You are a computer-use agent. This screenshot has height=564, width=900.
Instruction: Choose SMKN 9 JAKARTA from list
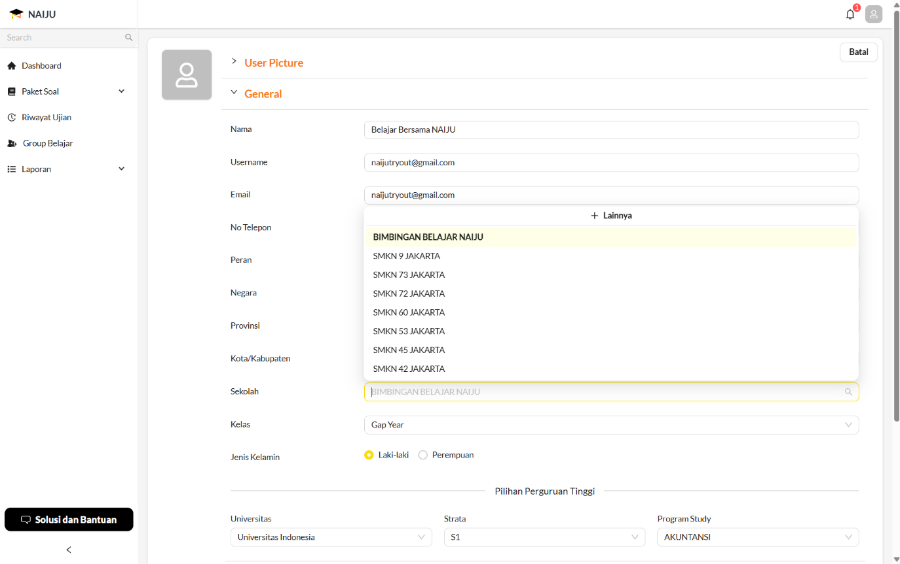pyautogui.click(x=611, y=256)
